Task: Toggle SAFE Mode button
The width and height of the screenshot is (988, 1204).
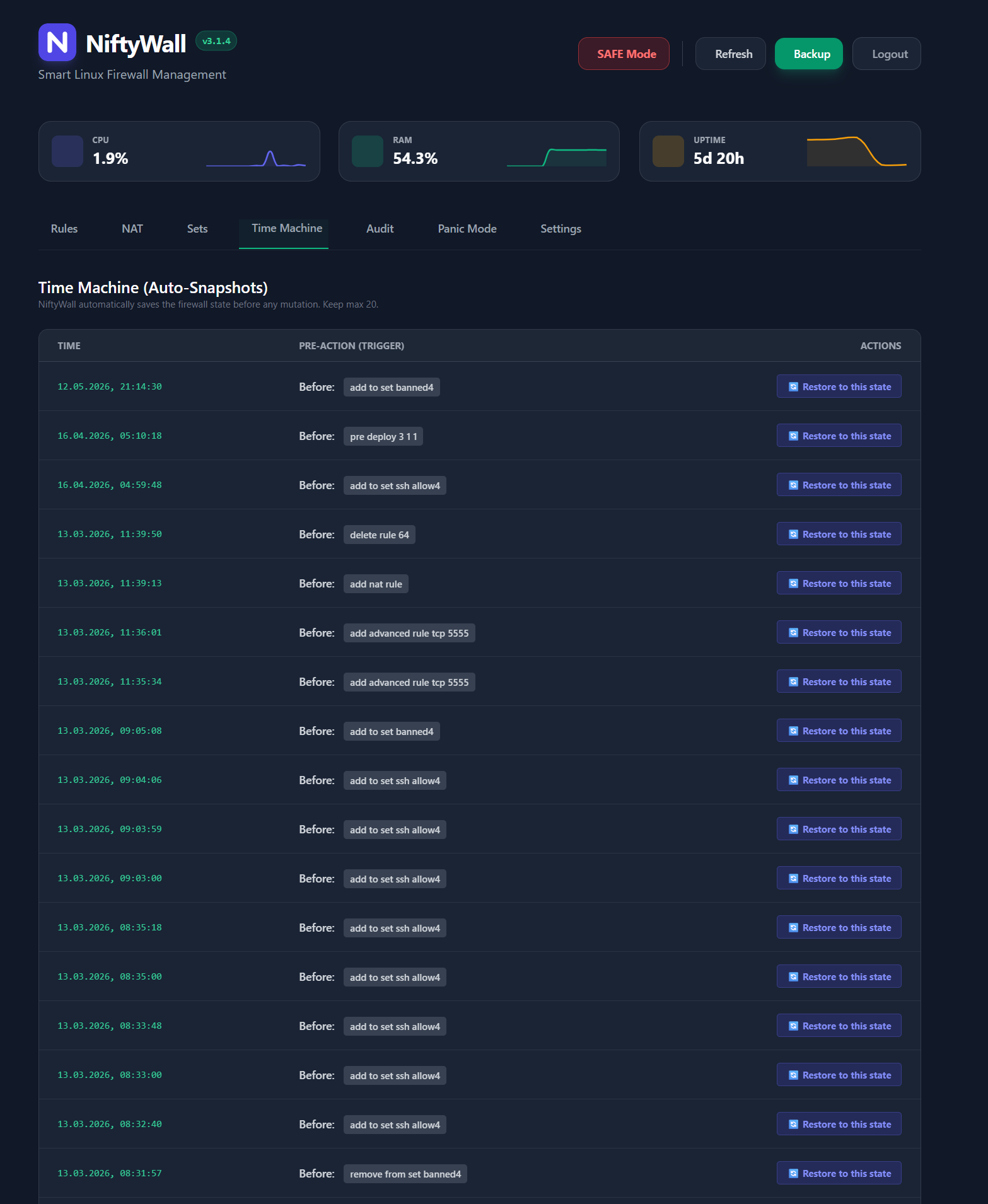Action: (624, 54)
